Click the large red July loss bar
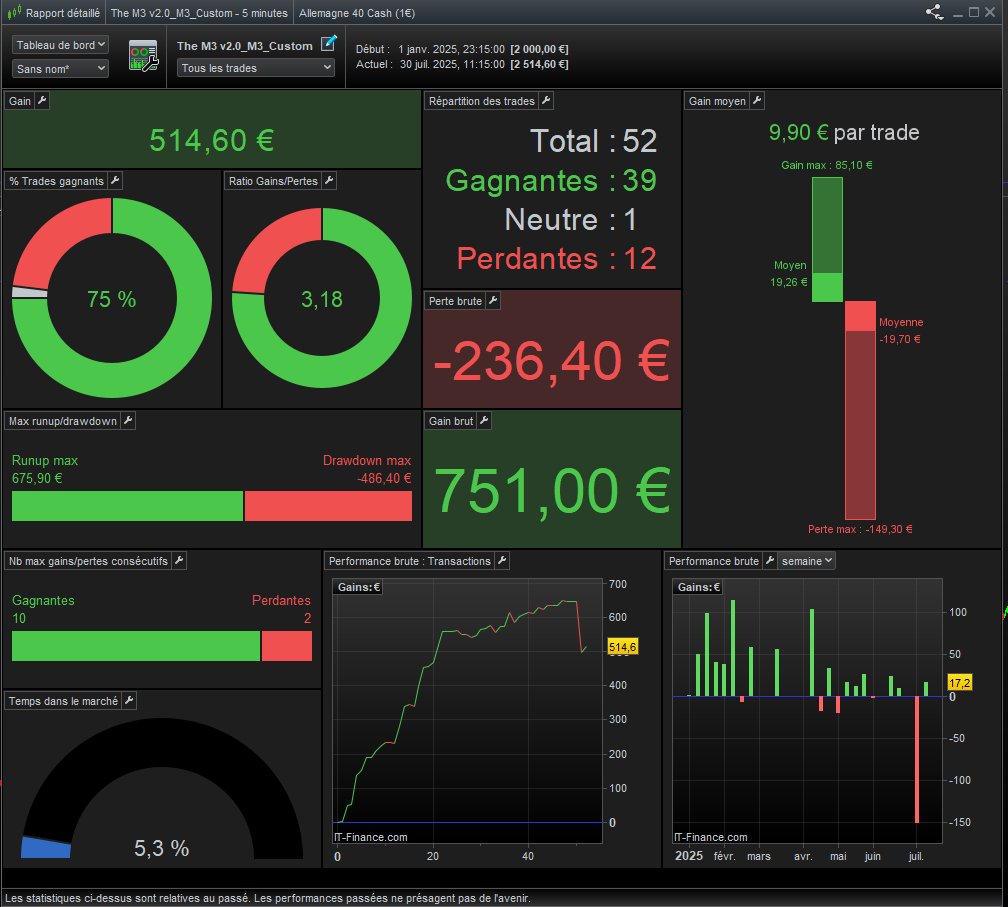The height and width of the screenshot is (907, 1008). tap(917, 759)
